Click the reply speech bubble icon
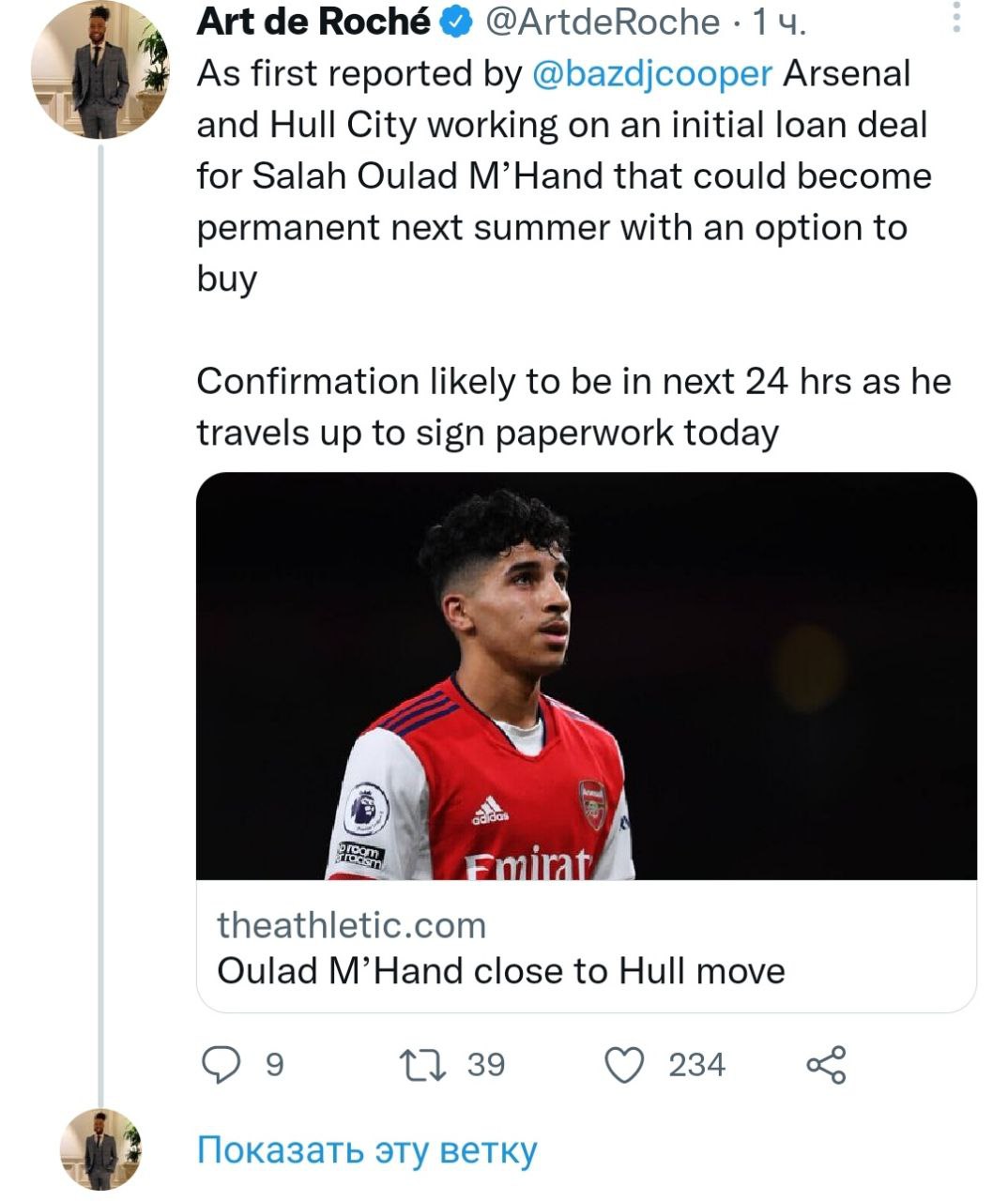The image size is (1008, 1201). [x=222, y=1065]
